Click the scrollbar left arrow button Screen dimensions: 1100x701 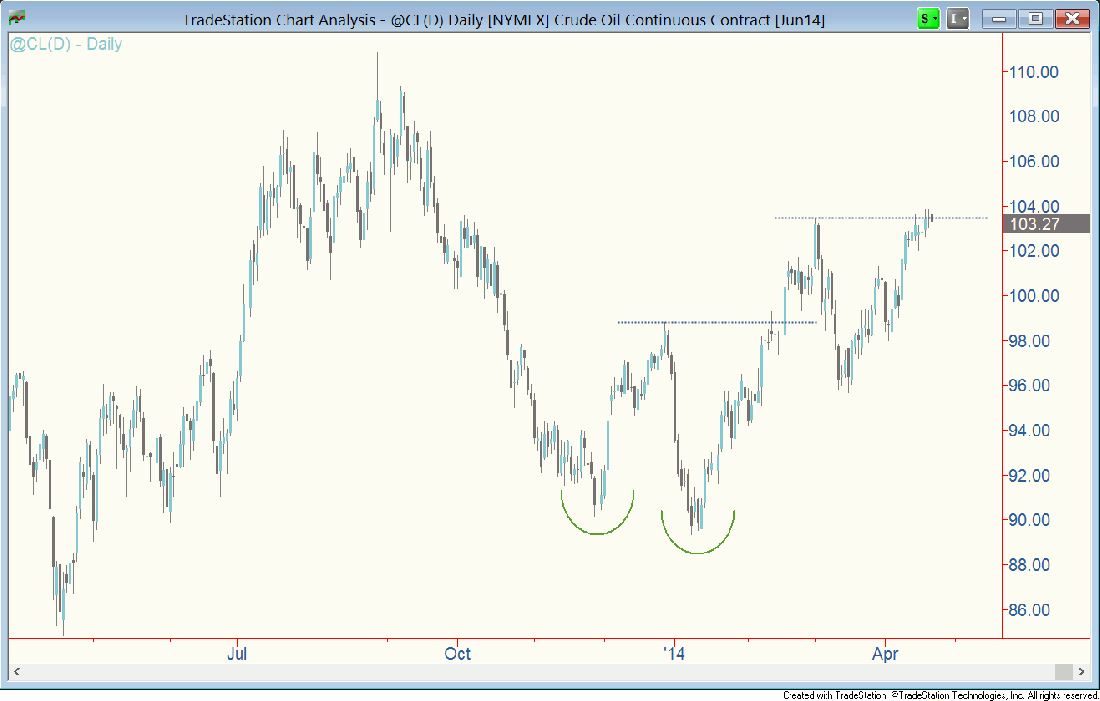click(x=16, y=671)
